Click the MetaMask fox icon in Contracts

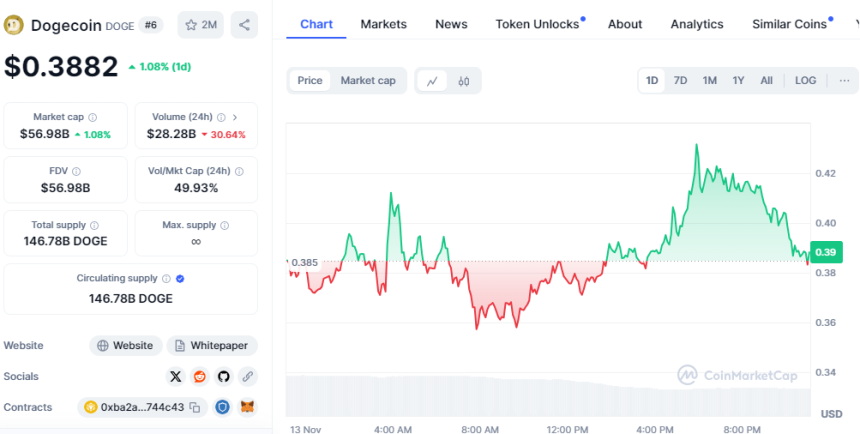[247, 407]
